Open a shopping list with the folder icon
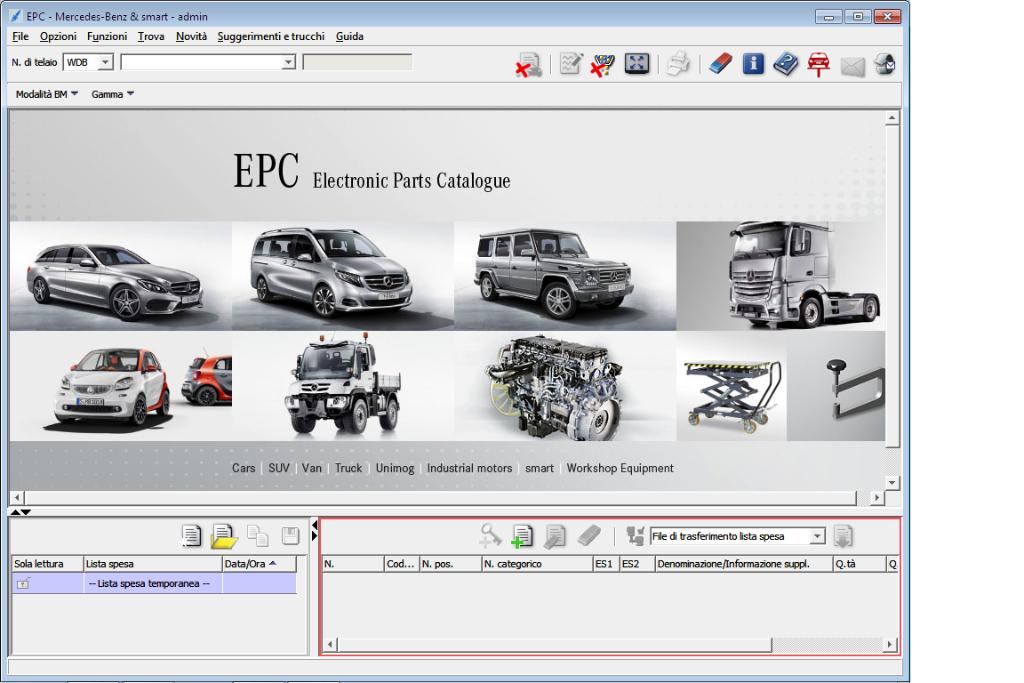 [x=224, y=535]
